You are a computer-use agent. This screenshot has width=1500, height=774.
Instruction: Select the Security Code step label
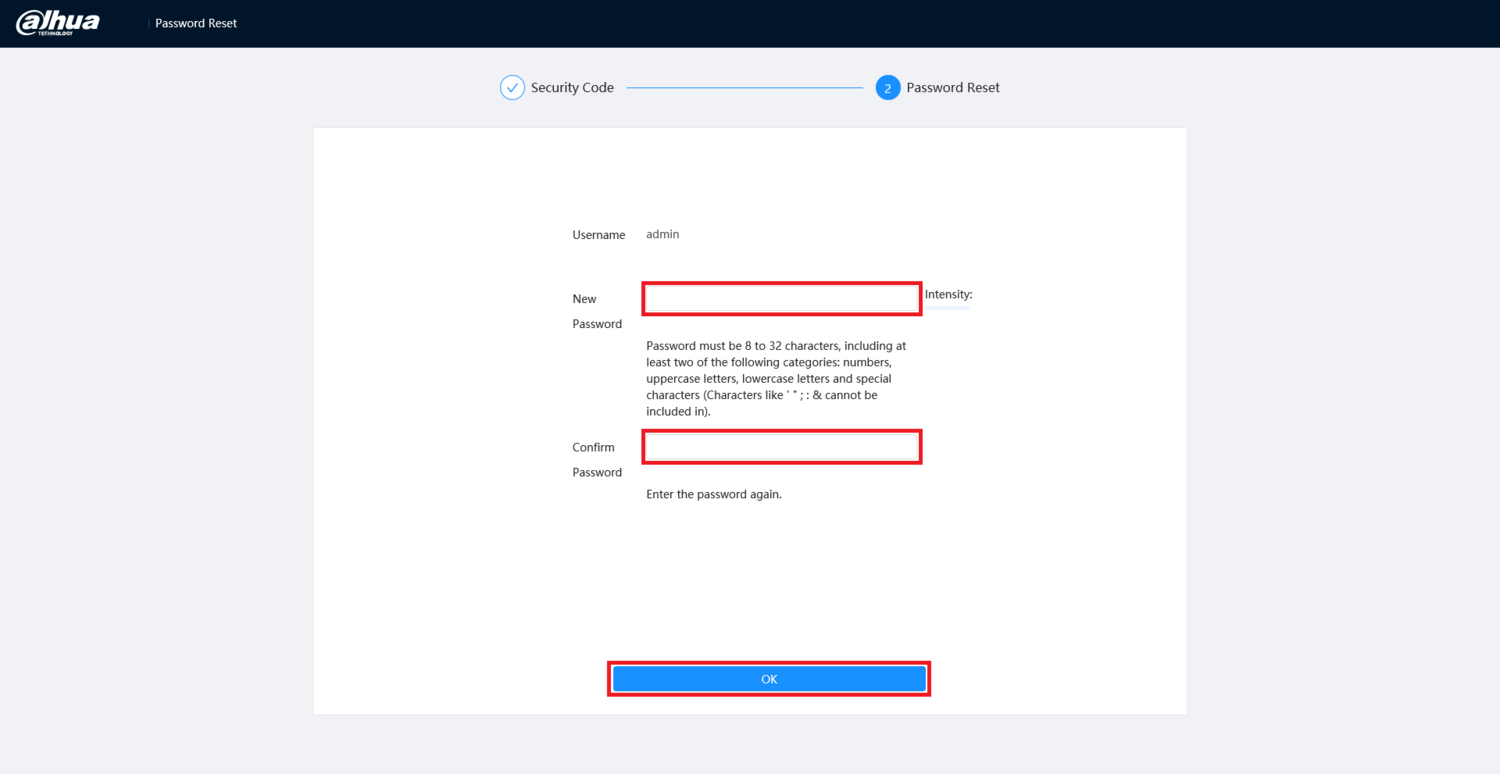pos(572,88)
